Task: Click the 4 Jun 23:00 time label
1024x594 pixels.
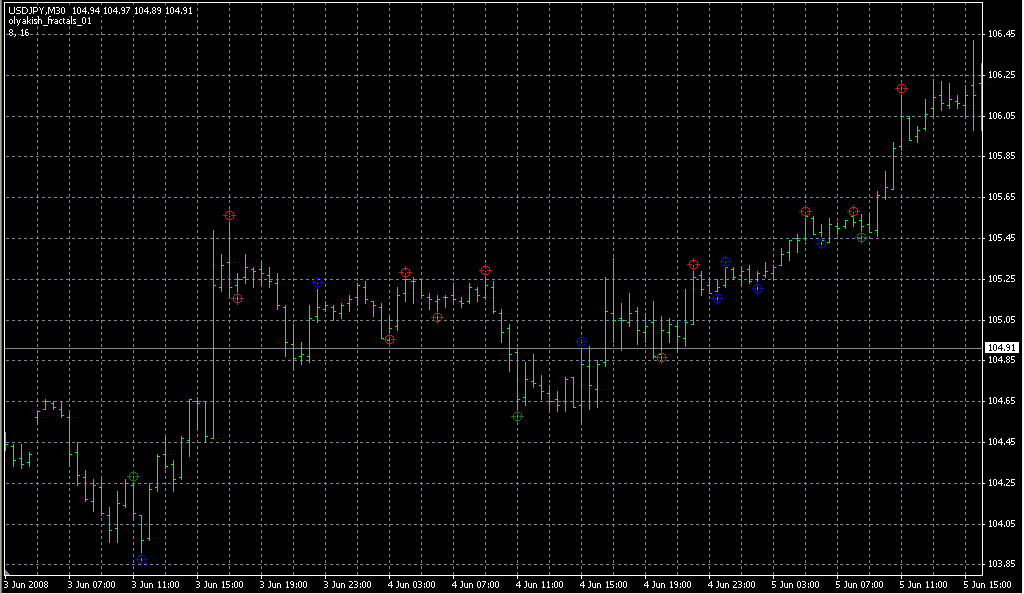Action: coord(729,584)
